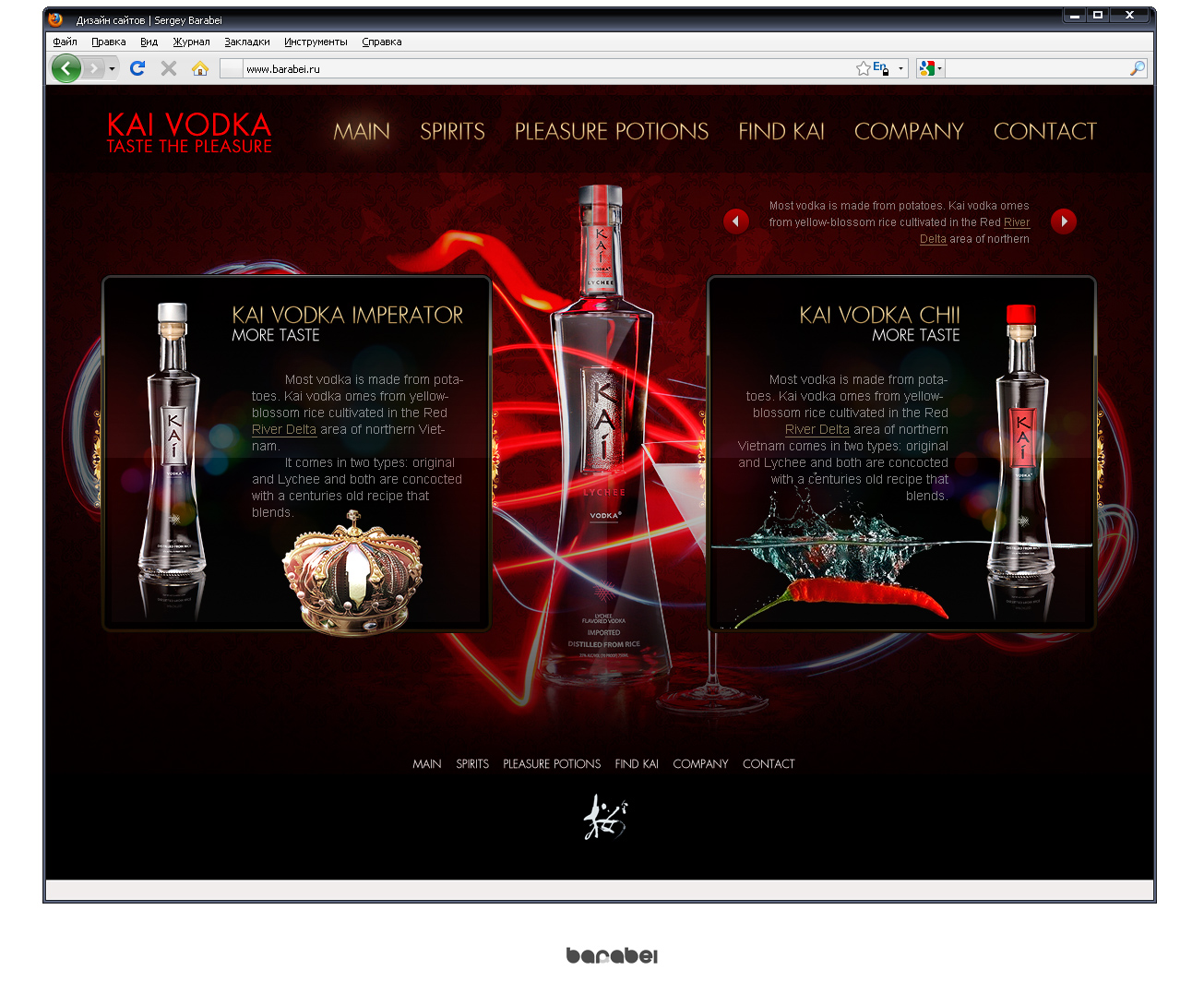Open the Файл menu

65,42
